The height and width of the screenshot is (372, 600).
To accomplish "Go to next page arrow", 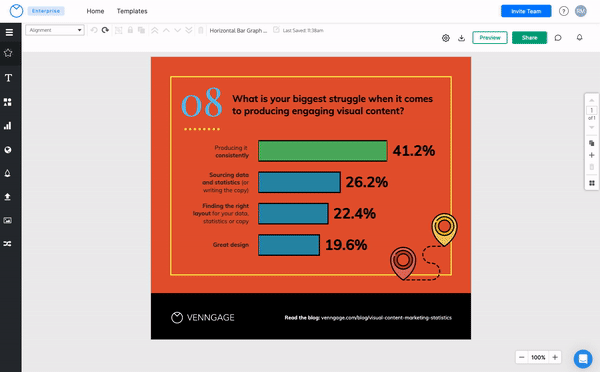I will point(592,127).
